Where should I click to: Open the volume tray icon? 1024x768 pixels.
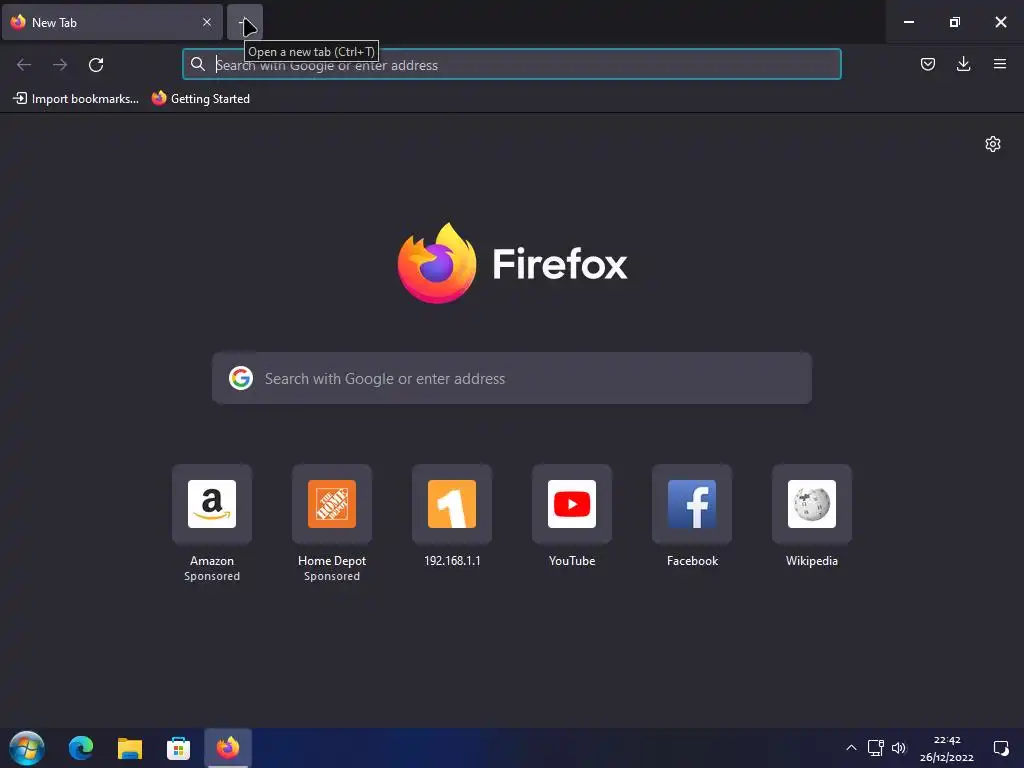click(x=899, y=748)
